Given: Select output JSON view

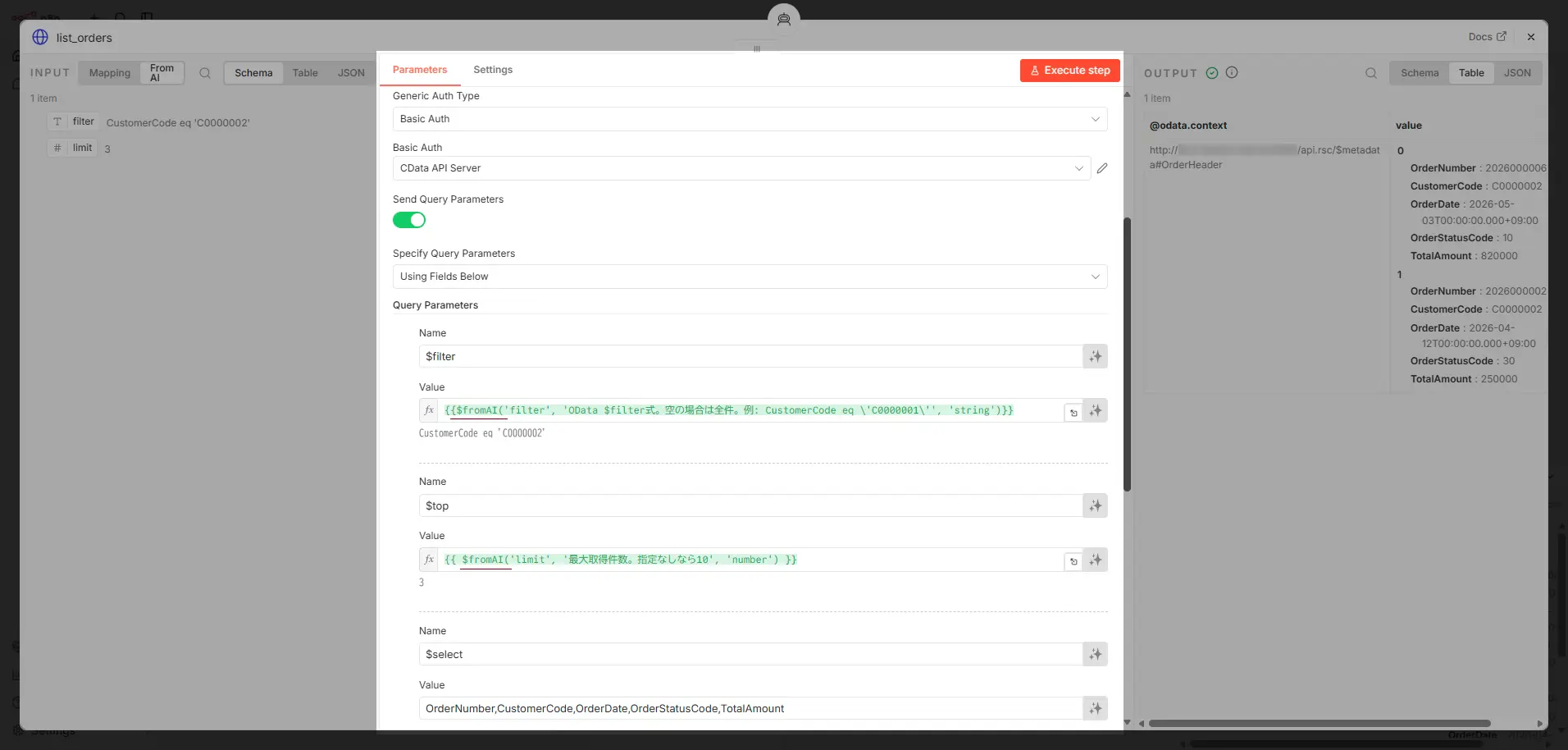Looking at the screenshot, I should tap(1517, 73).
